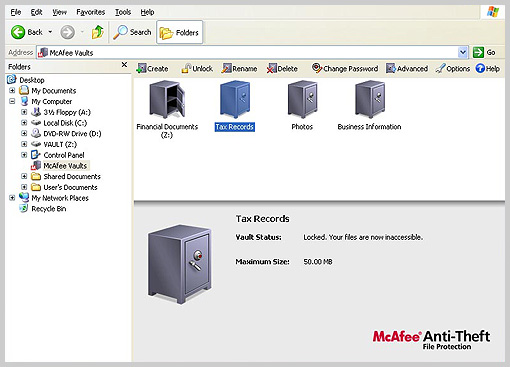Open the Edit menu
Screen dimensions: 510x367
point(36,12)
